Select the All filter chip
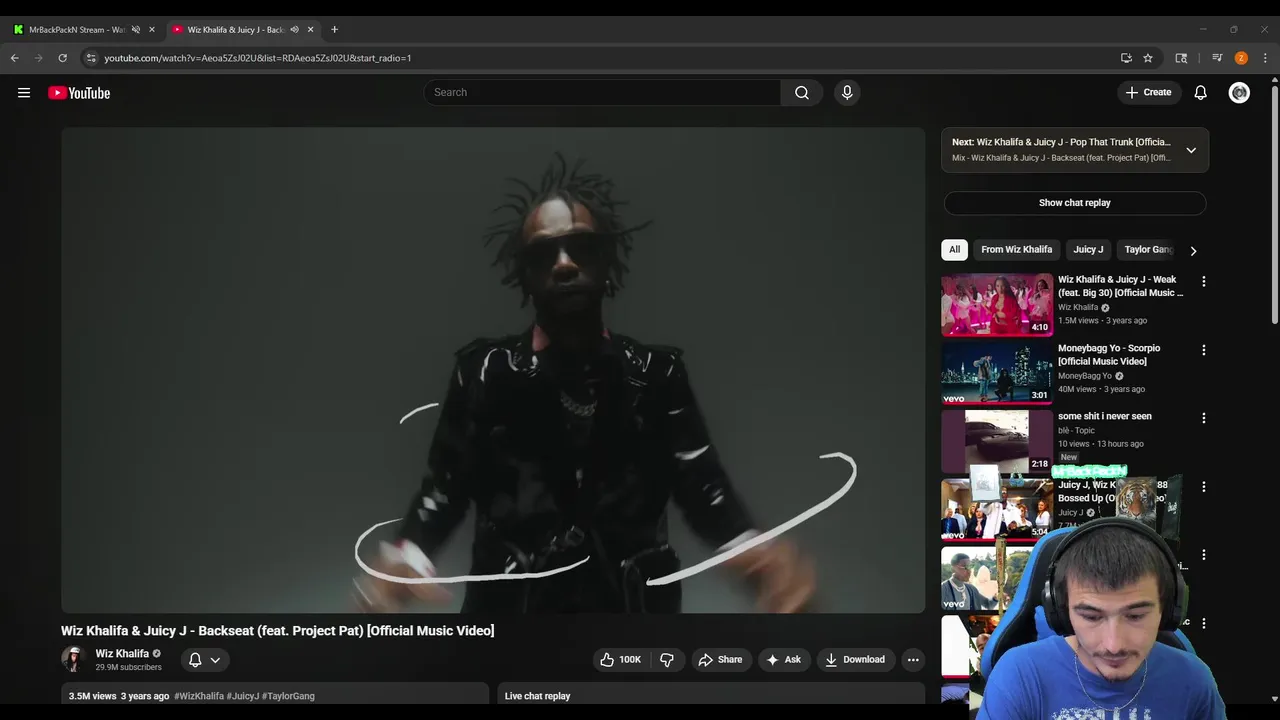 coord(954,249)
